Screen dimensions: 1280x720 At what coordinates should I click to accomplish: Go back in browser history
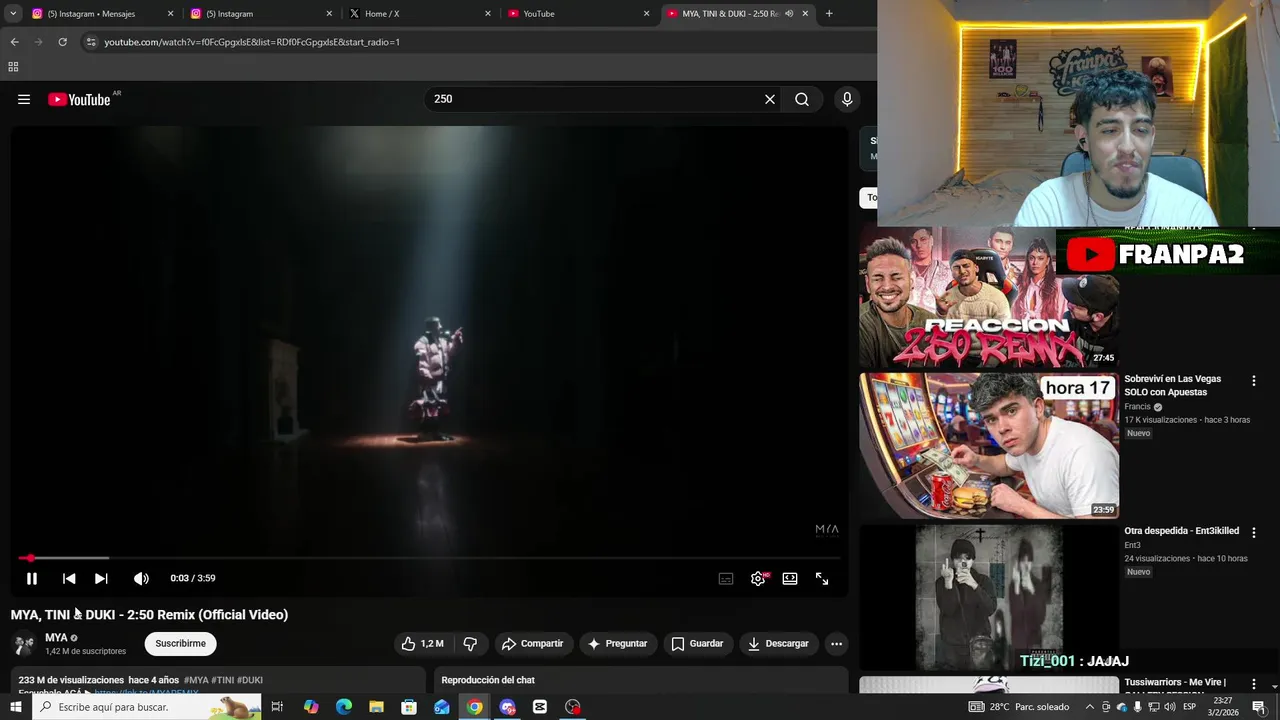pyautogui.click(x=14, y=42)
